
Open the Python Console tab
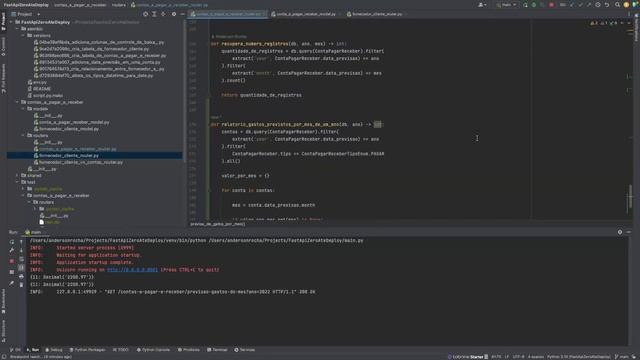pyautogui.click(x=153, y=350)
